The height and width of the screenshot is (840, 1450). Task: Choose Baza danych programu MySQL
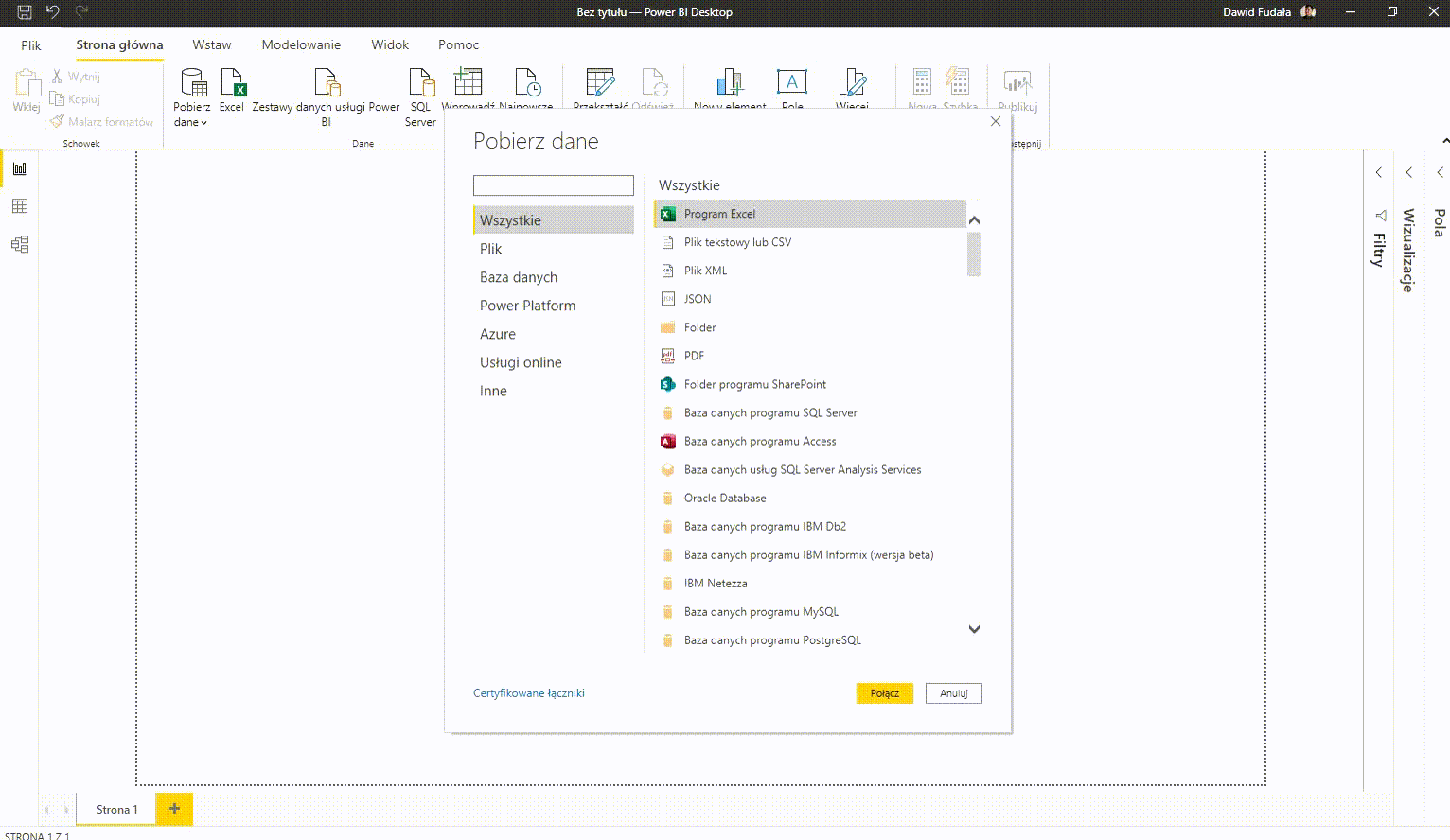(x=810, y=611)
